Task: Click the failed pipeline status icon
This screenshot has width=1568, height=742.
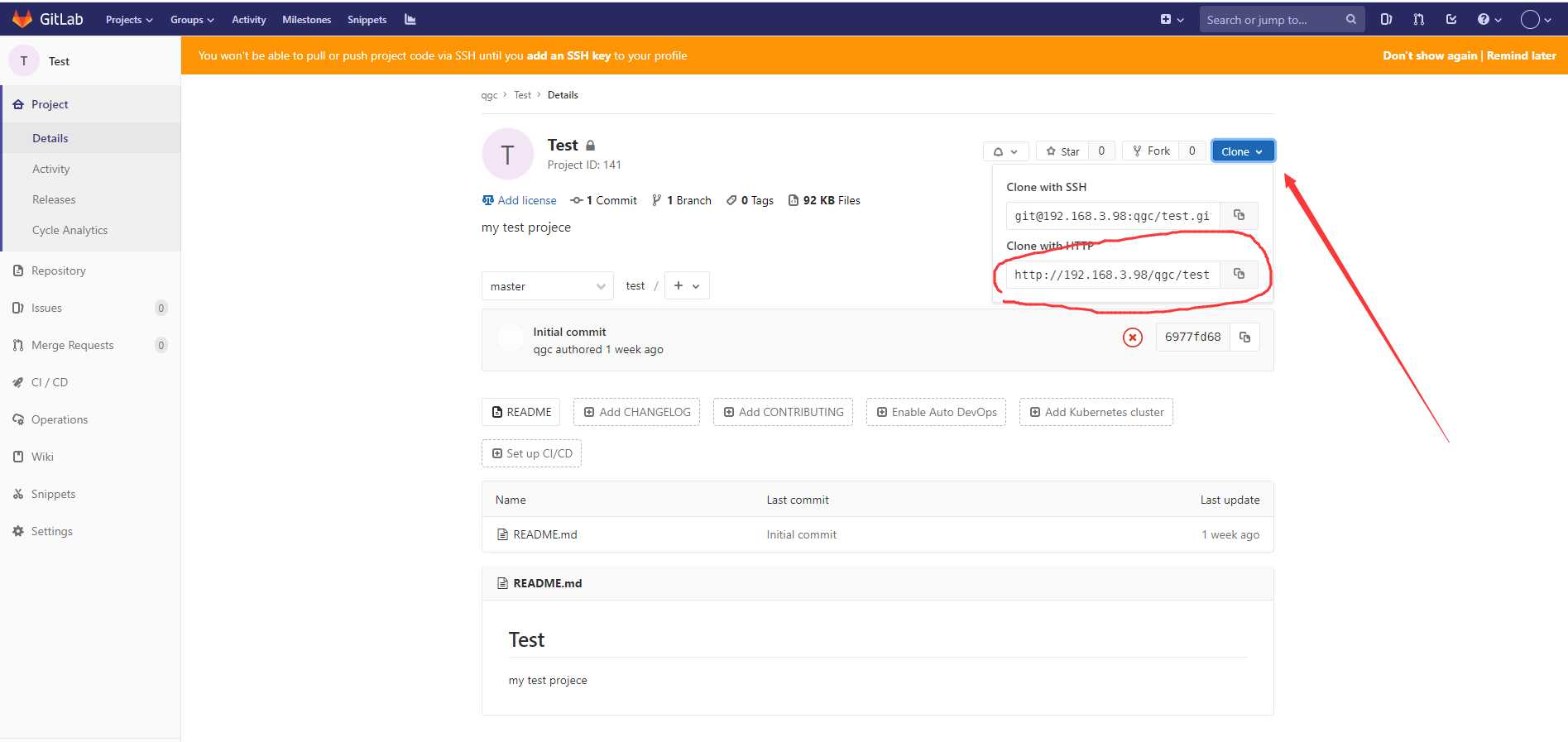Action: point(1132,337)
